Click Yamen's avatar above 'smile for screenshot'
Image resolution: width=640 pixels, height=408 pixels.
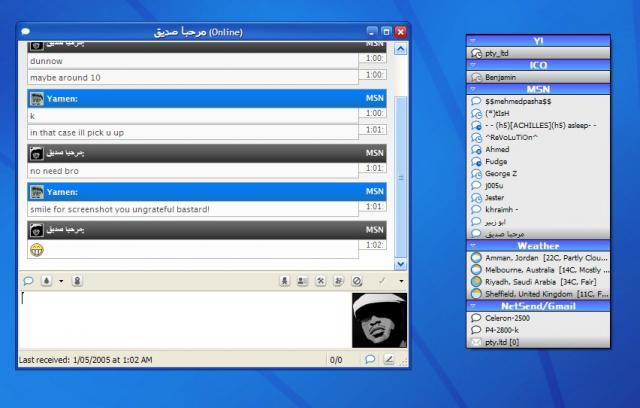[x=37, y=192]
